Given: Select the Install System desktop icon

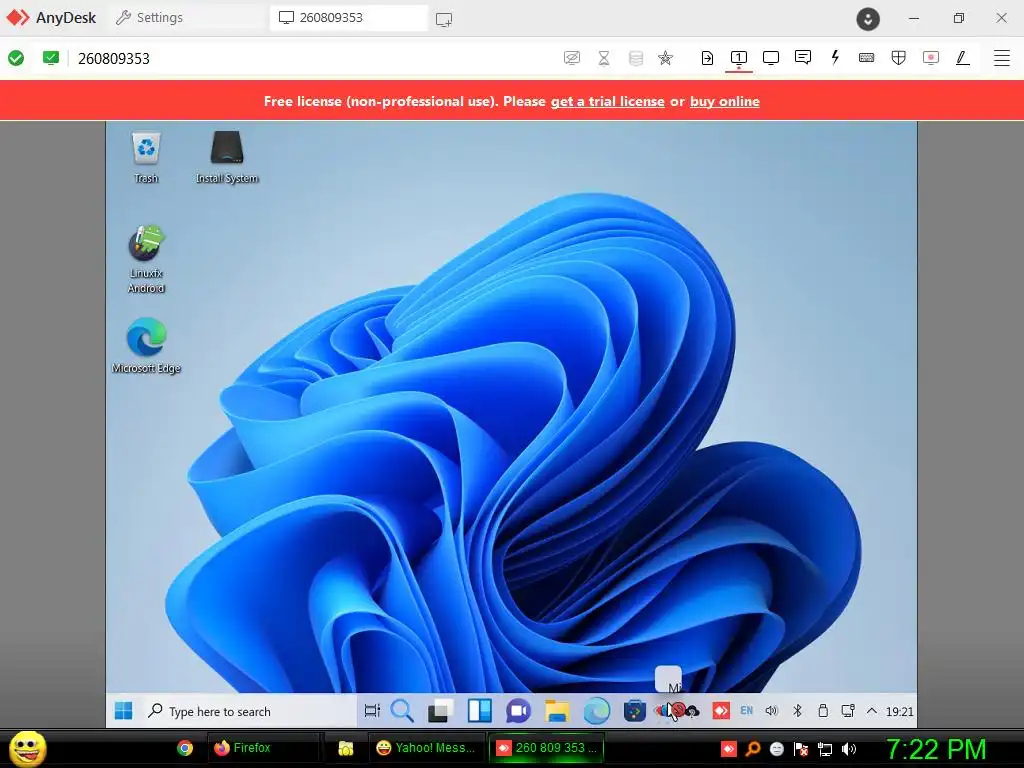Looking at the screenshot, I should 227,157.
